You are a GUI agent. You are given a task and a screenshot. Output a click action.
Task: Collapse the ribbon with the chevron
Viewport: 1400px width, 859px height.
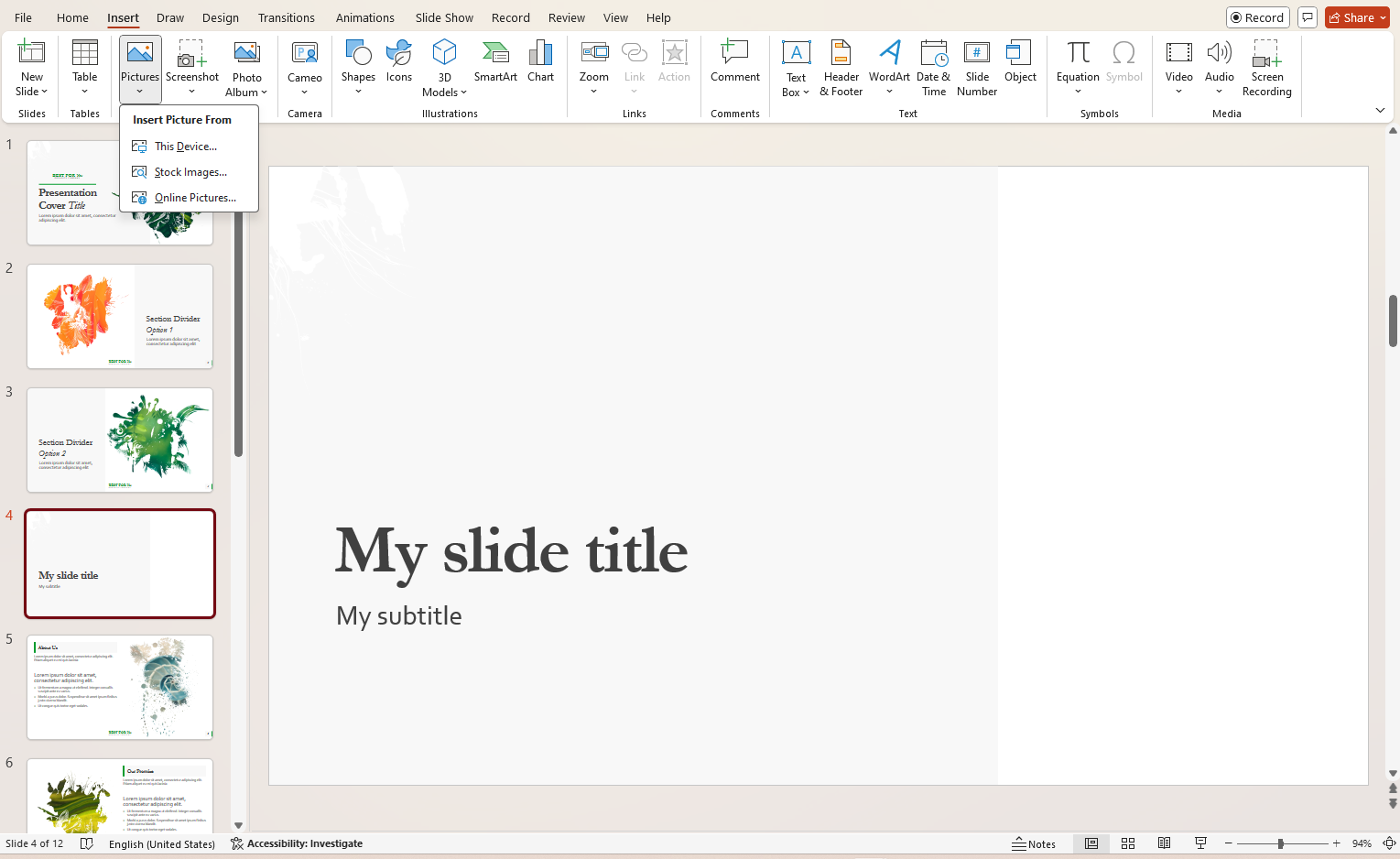1379,110
